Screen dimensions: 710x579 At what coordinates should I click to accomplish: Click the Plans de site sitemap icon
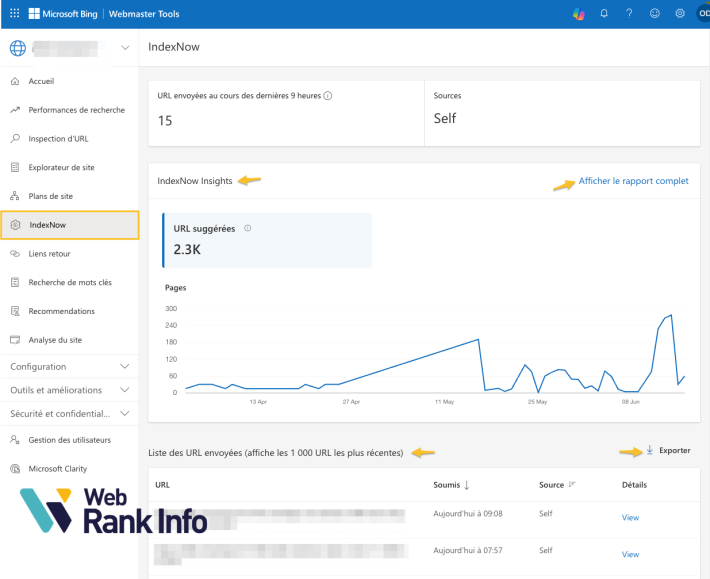15,196
